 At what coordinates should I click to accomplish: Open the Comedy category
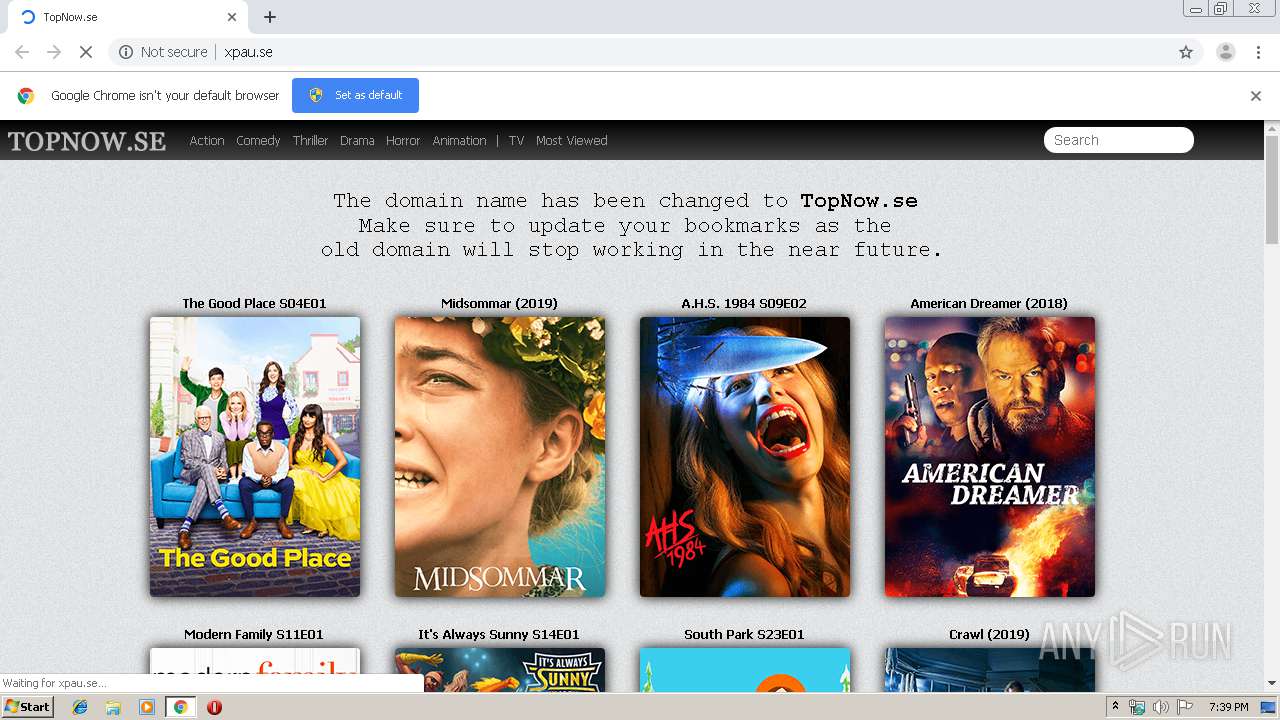[258, 141]
